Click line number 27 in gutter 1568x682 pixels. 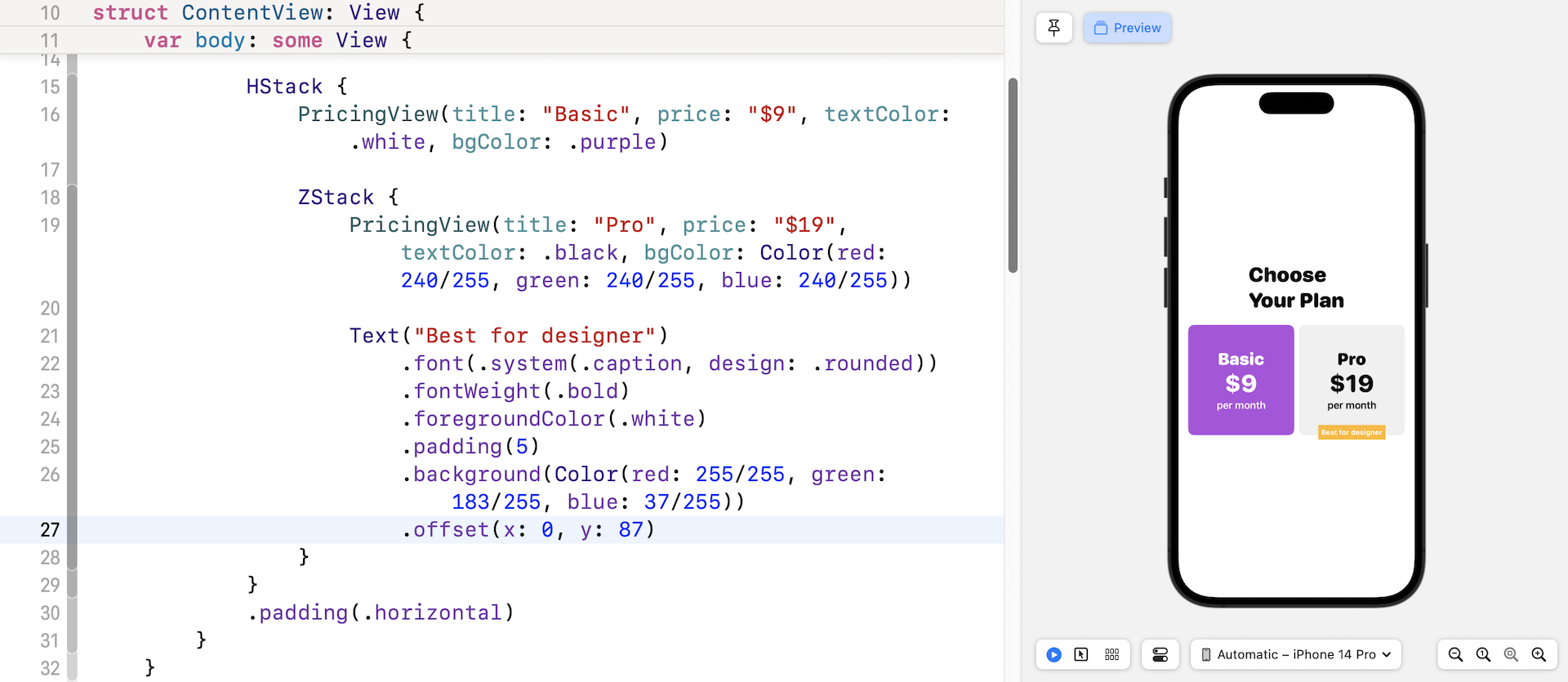point(50,530)
